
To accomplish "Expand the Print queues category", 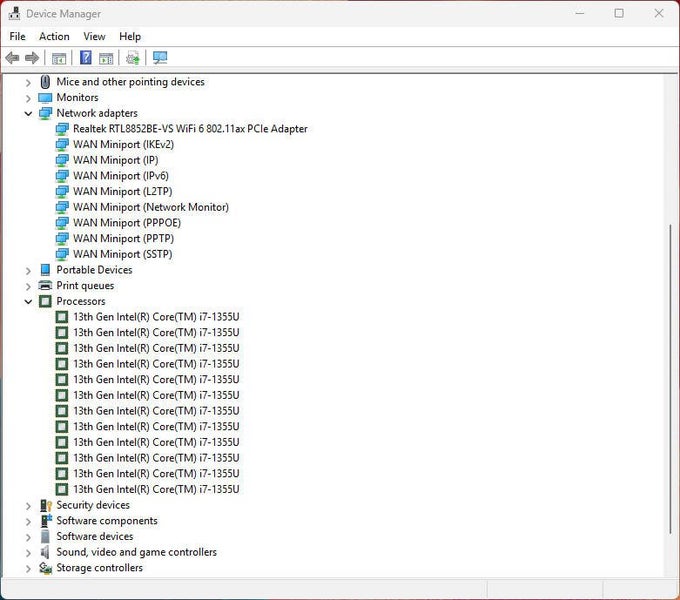I will (x=28, y=286).
